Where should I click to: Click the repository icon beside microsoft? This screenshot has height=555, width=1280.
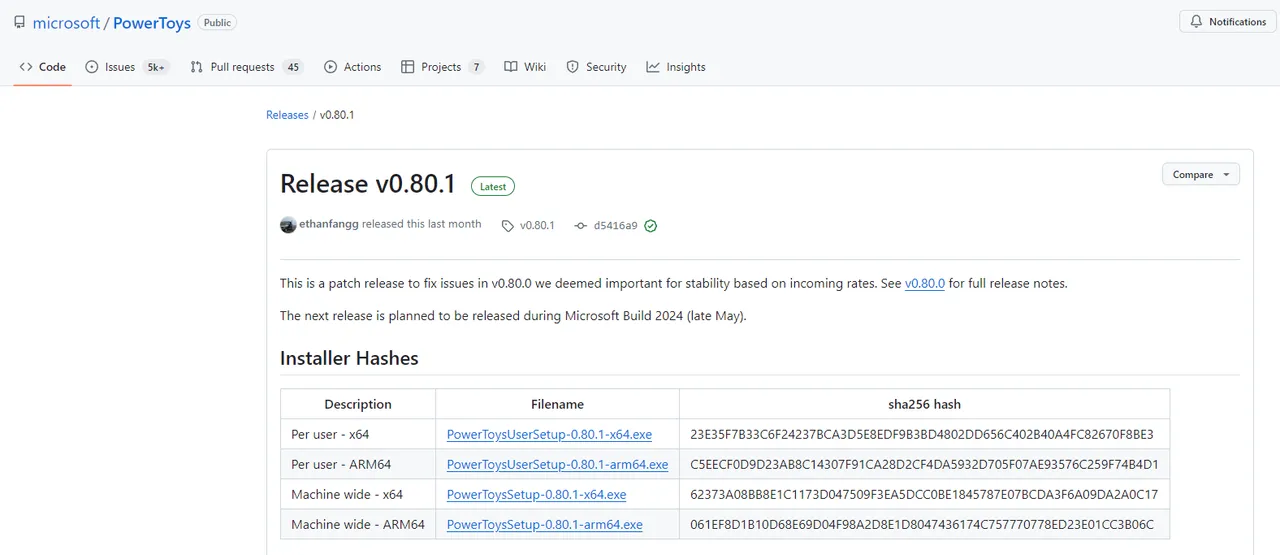click(x=20, y=22)
